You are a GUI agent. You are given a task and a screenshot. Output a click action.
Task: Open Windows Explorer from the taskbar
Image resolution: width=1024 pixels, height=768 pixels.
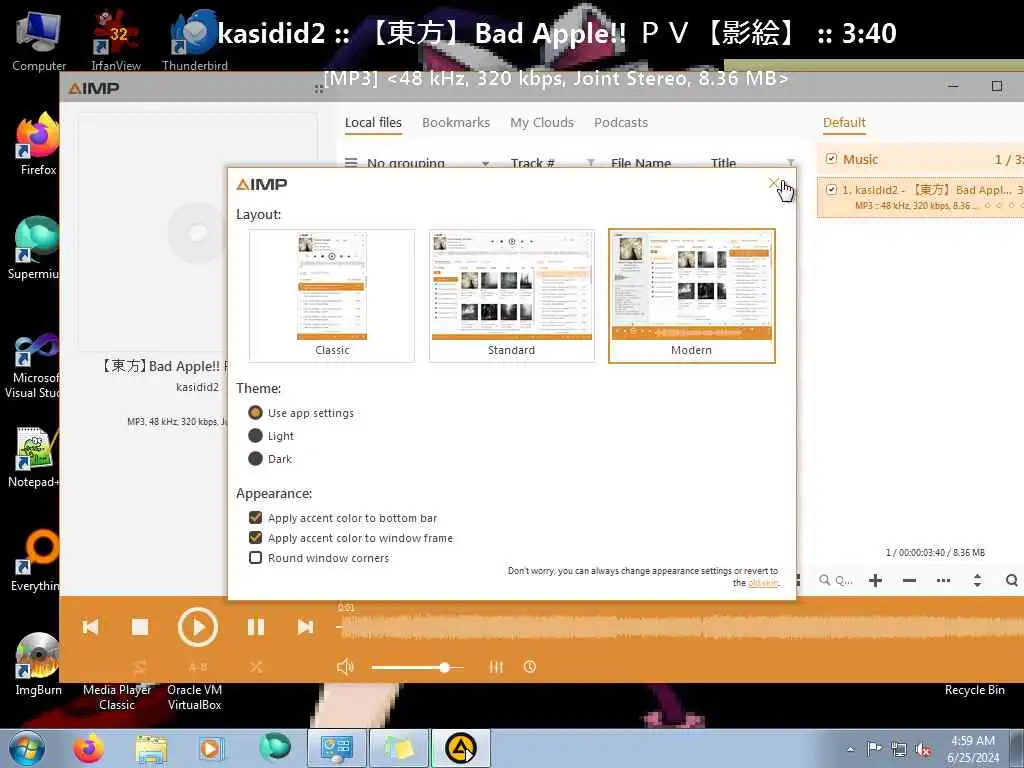tap(151, 748)
